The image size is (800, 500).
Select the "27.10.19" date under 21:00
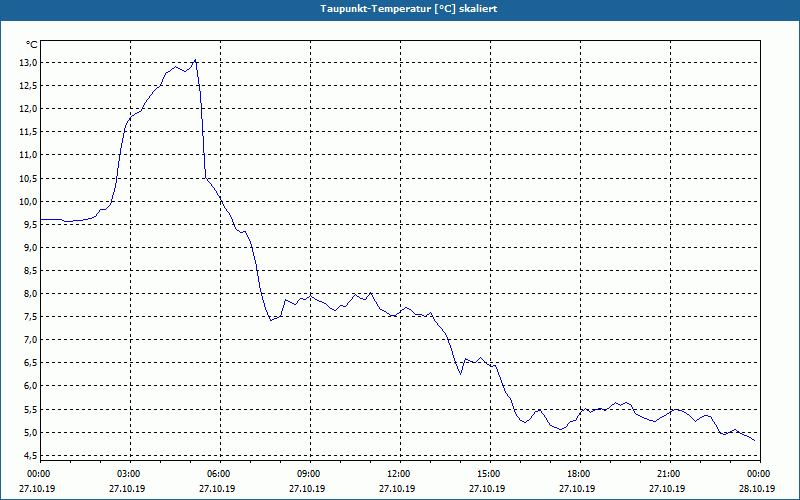coord(667,488)
